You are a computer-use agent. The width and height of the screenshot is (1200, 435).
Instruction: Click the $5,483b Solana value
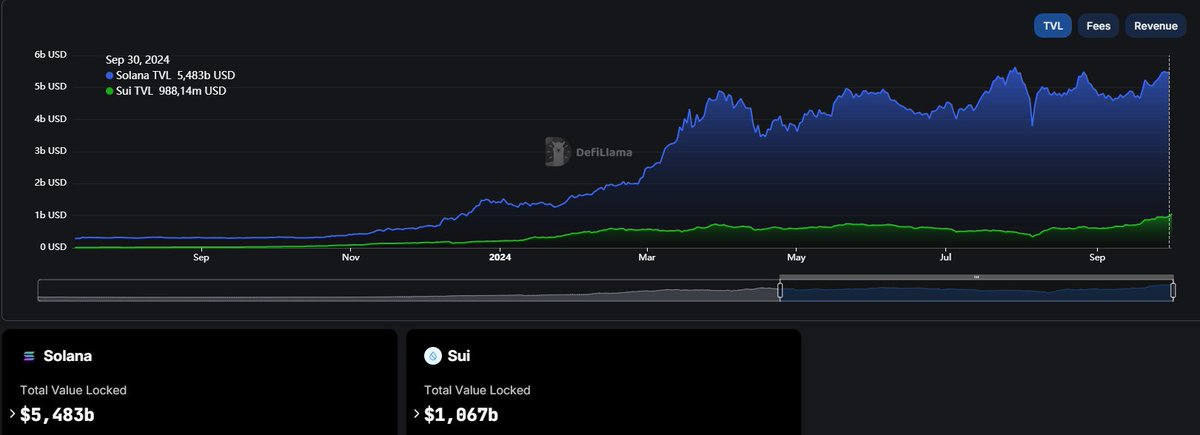pyautogui.click(x=59, y=414)
